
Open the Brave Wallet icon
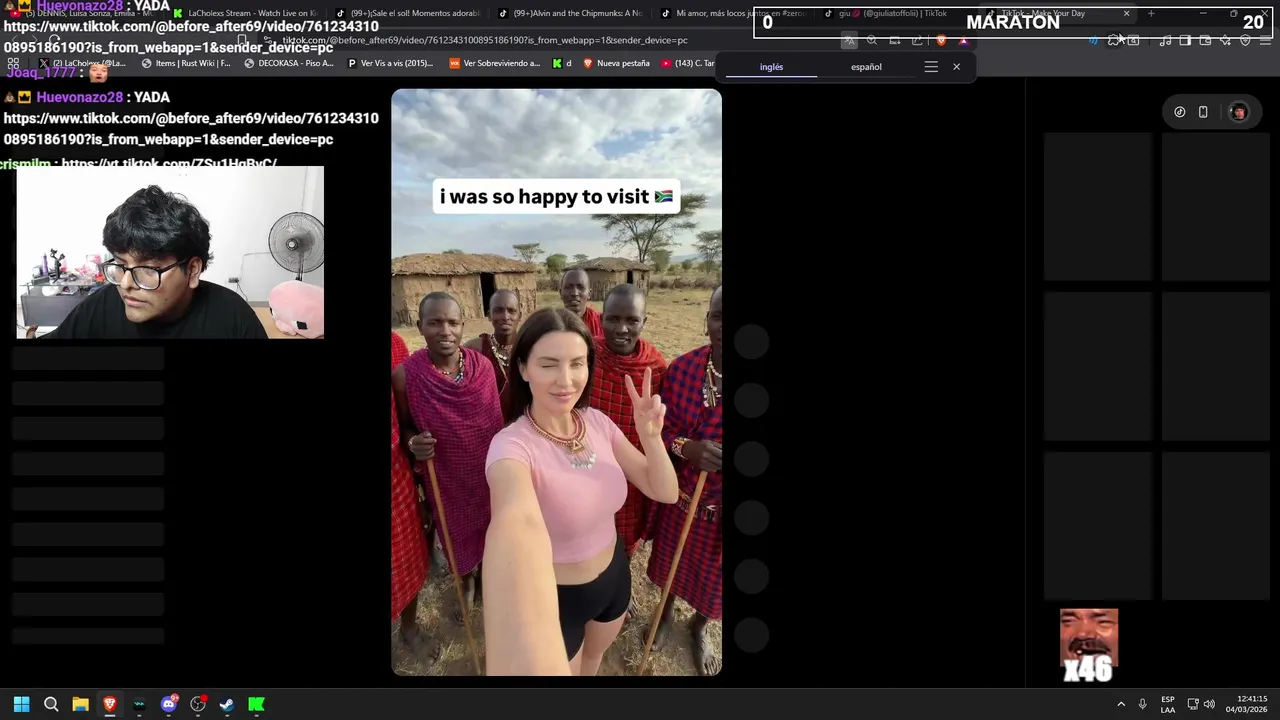pyautogui.click(x=1205, y=41)
